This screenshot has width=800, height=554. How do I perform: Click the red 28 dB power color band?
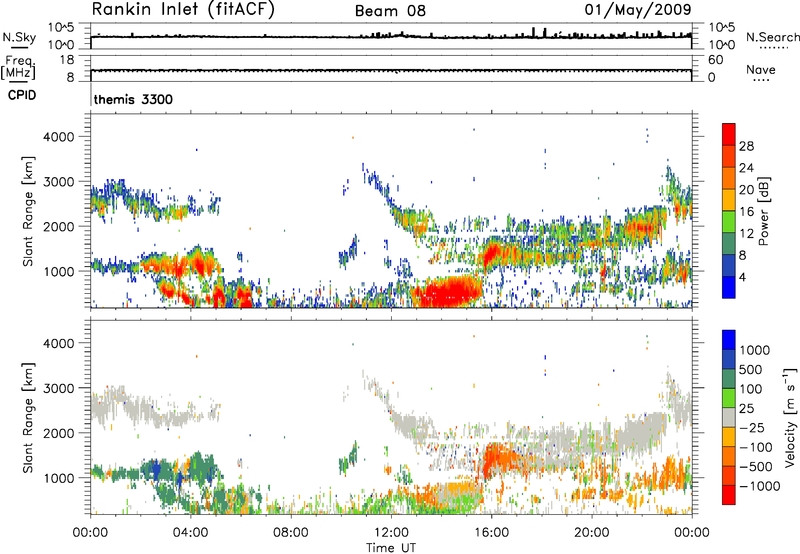(729, 134)
